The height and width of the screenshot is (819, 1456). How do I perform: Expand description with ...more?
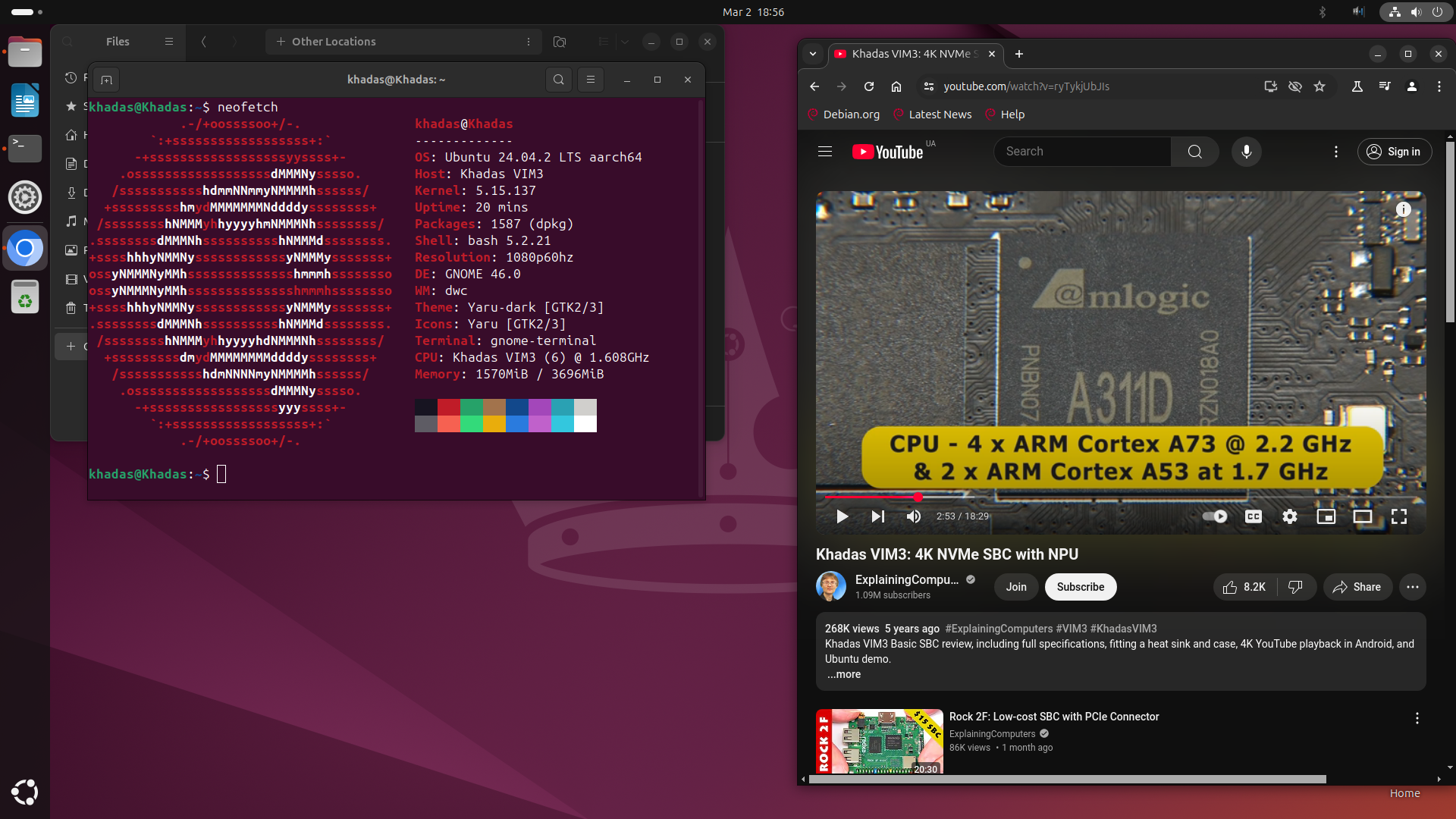pos(844,674)
